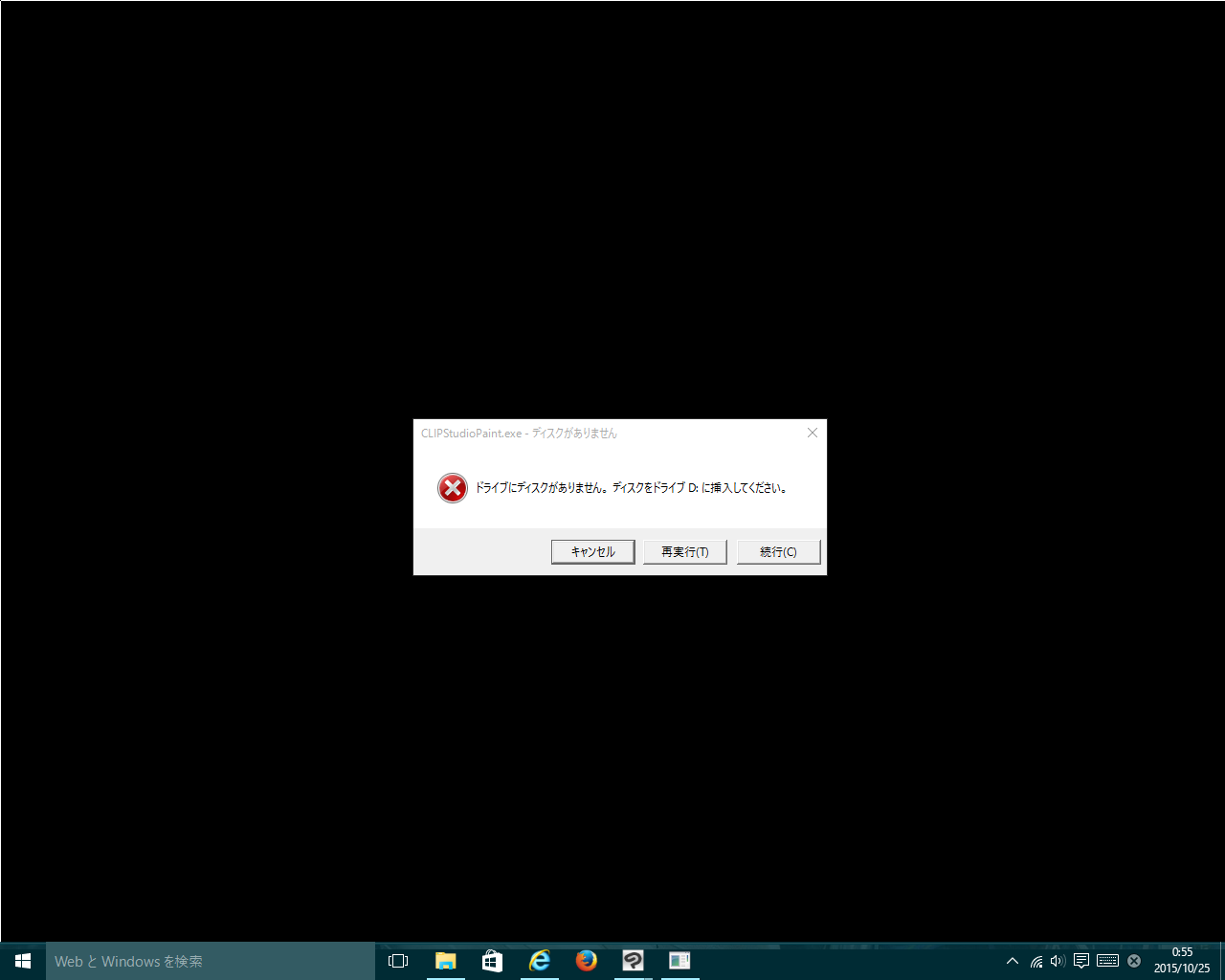Click the round X input indicator in the tray
The width and height of the screenshot is (1225, 980).
tap(1134, 961)
